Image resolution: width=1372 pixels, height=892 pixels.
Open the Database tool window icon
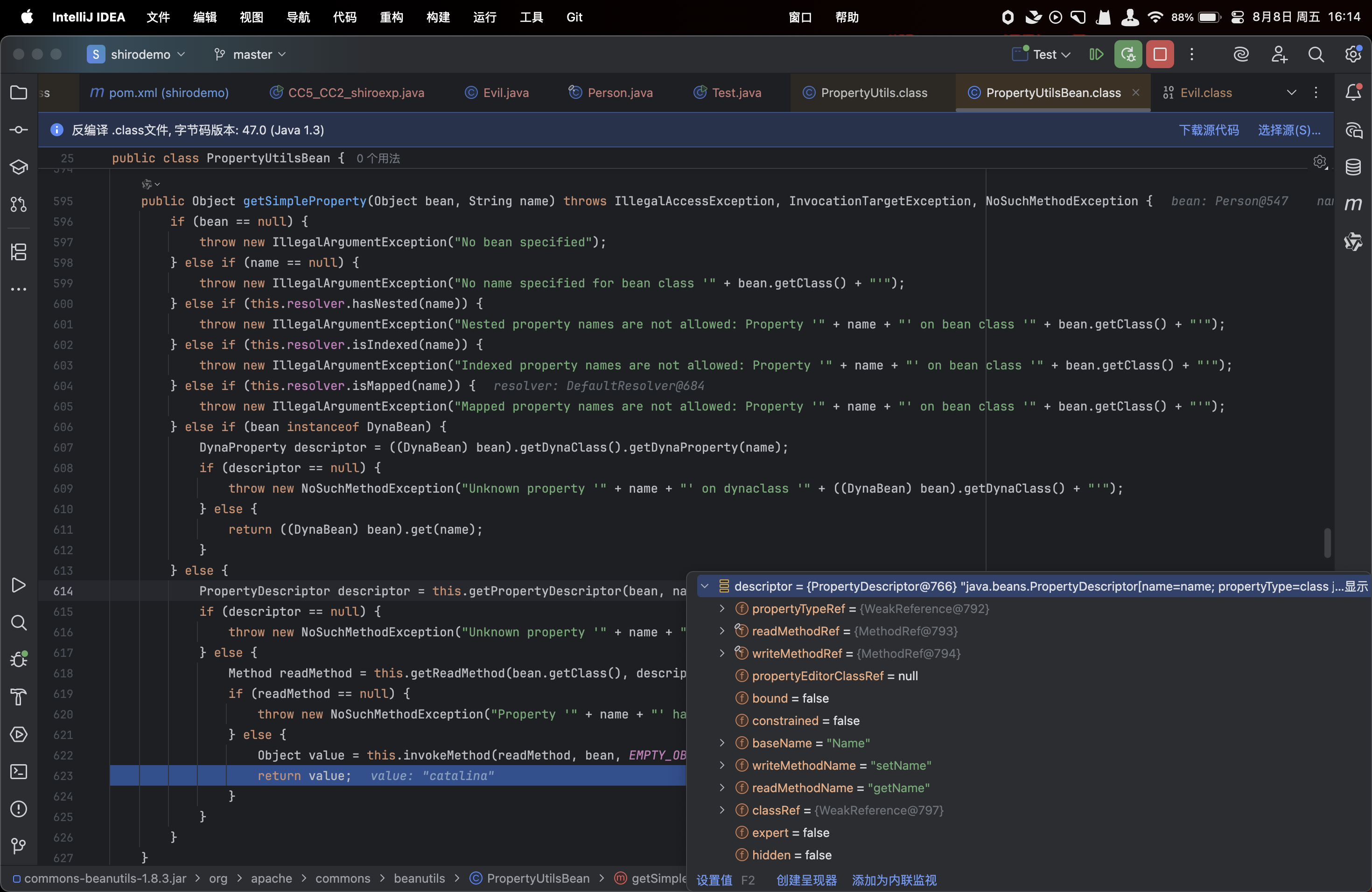pyautogui.click(x=1353, y=167)
